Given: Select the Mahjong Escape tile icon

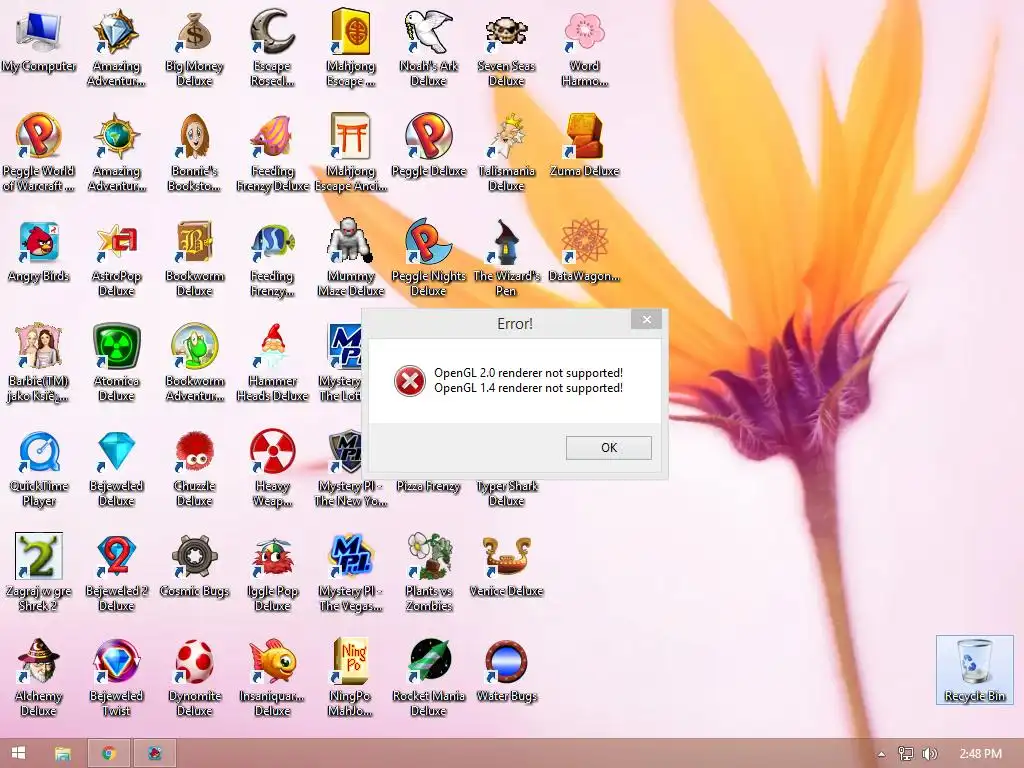Looking at the screenshot, I should pos(350,31).
